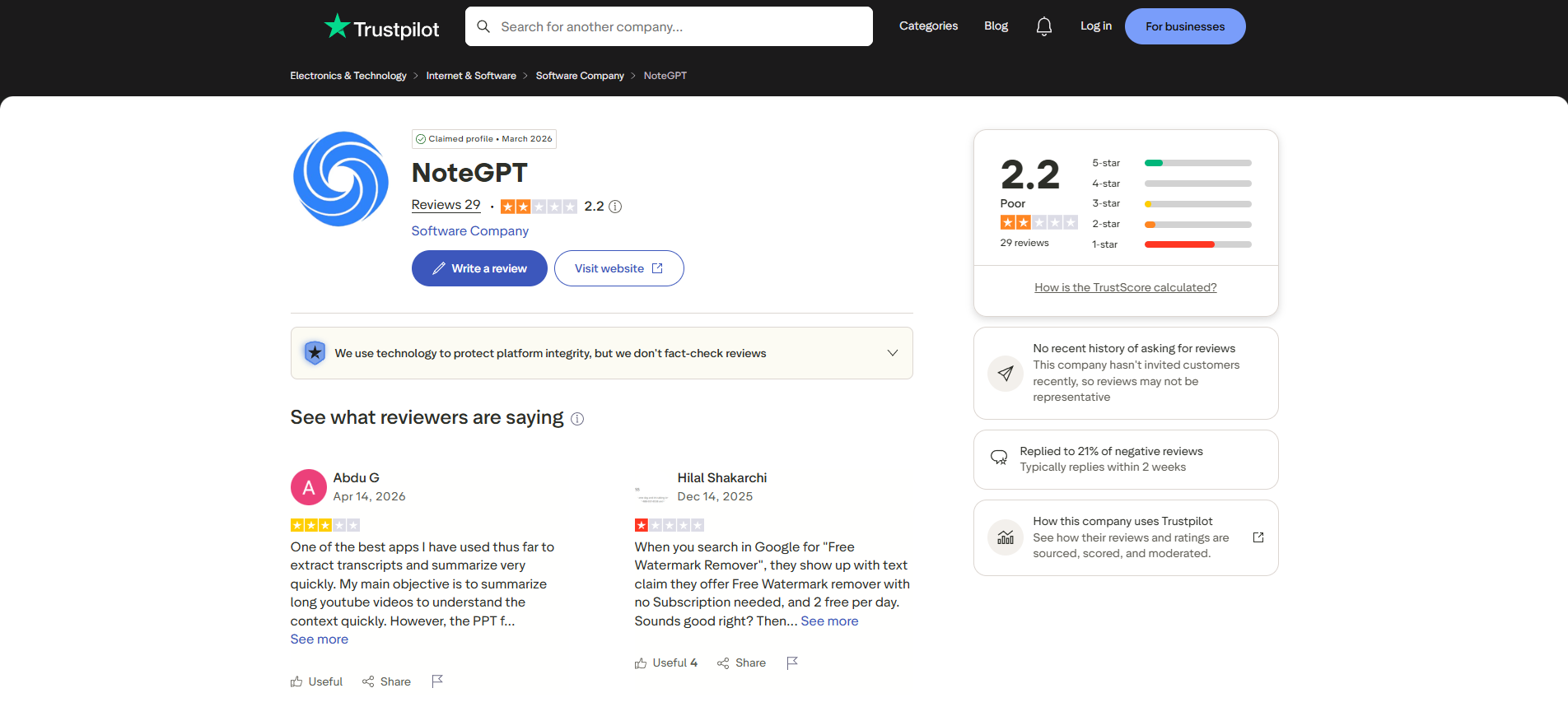Expand Hilal Shakarchi's review with See more

click(x=829, y=621)
